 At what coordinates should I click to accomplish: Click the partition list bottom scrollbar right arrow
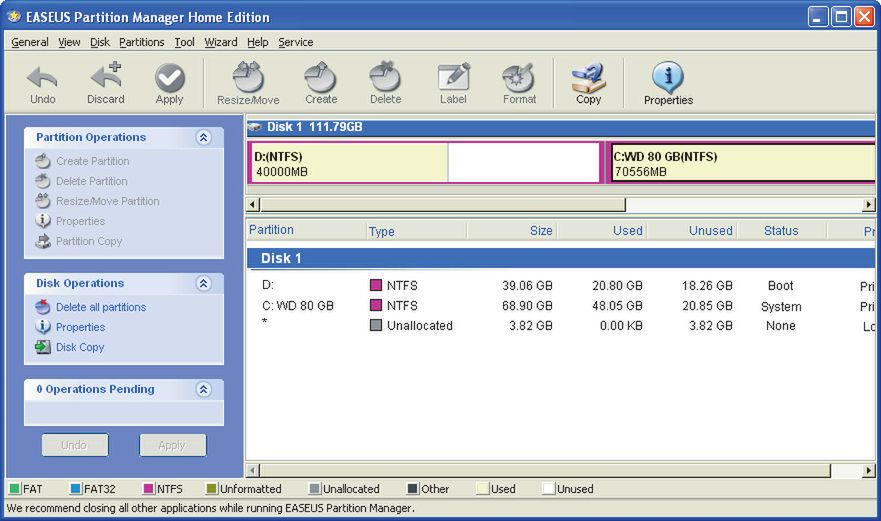coord(869,470)
